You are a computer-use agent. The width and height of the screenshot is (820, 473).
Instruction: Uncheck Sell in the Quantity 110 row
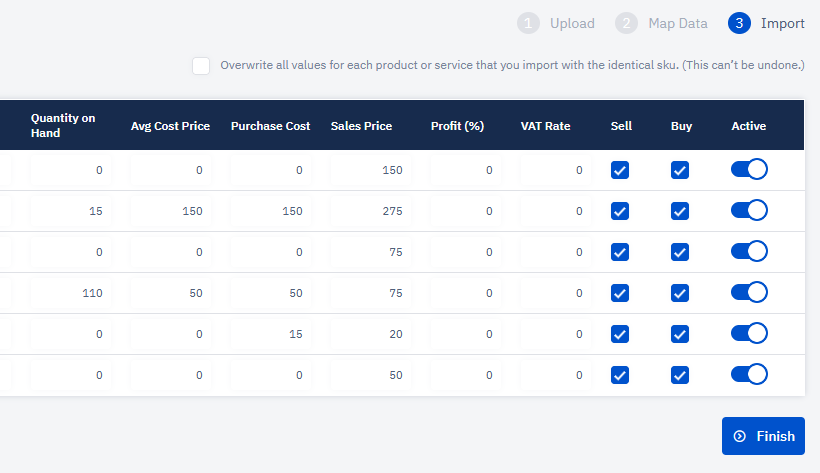click(x=620, y=293)
